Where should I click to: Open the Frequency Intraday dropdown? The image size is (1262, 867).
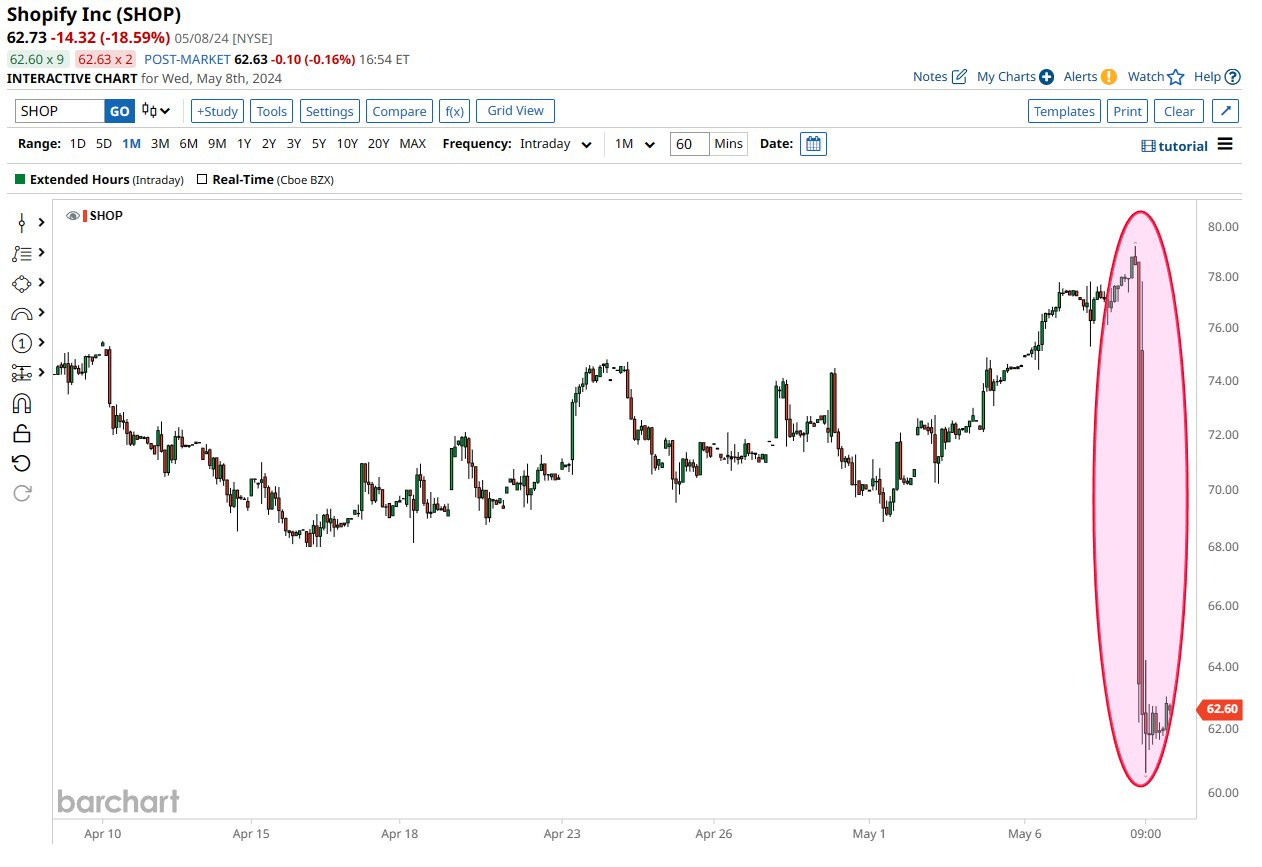[x=556, y=144]
